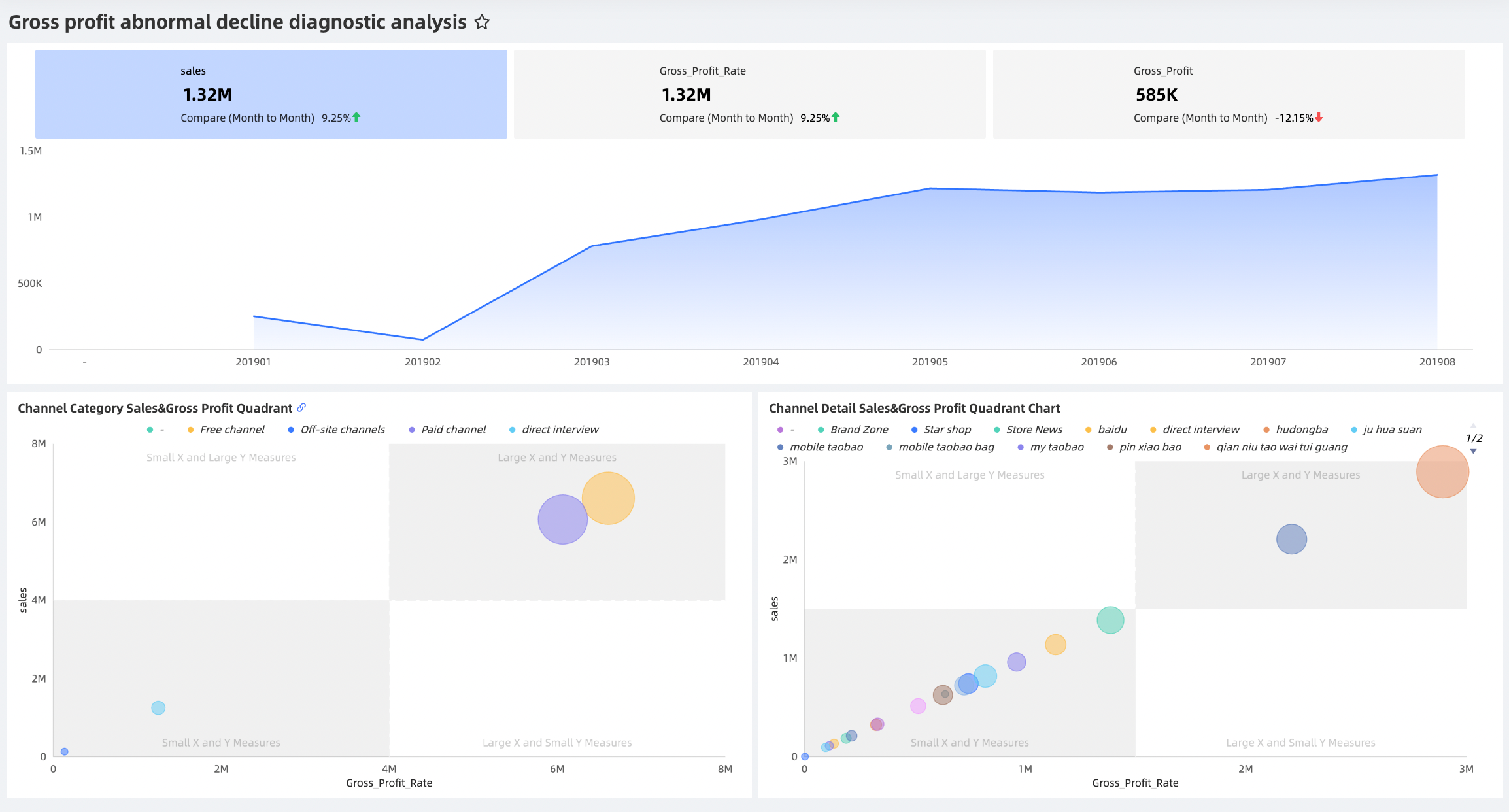Screen dimensions: 1509x812
Task: Toggle Free channel legend item
Action: (231, 430)
